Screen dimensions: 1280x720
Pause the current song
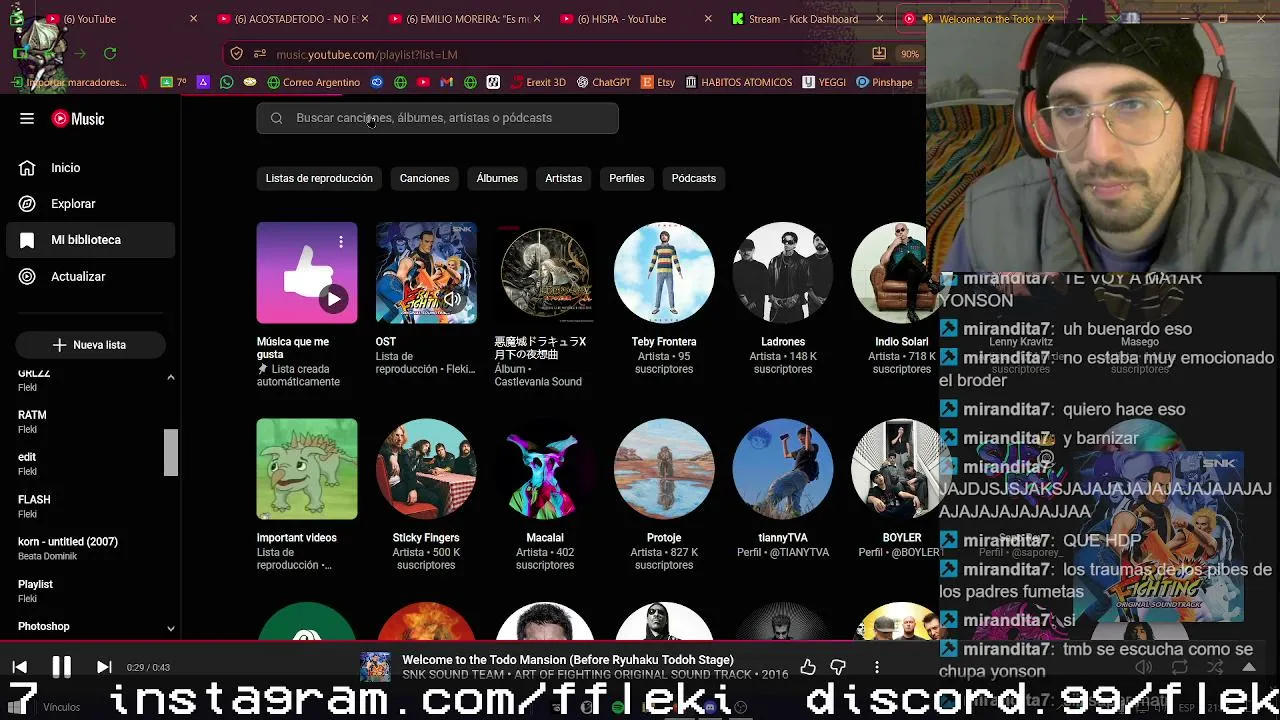tap(61, 667)
